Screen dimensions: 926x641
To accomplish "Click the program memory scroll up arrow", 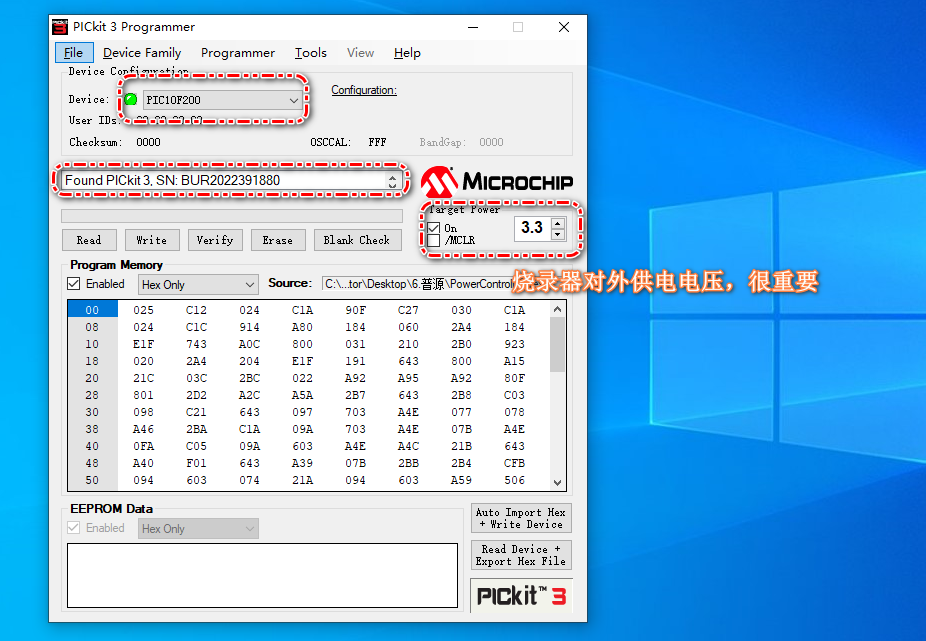I will tap(557, 308).
